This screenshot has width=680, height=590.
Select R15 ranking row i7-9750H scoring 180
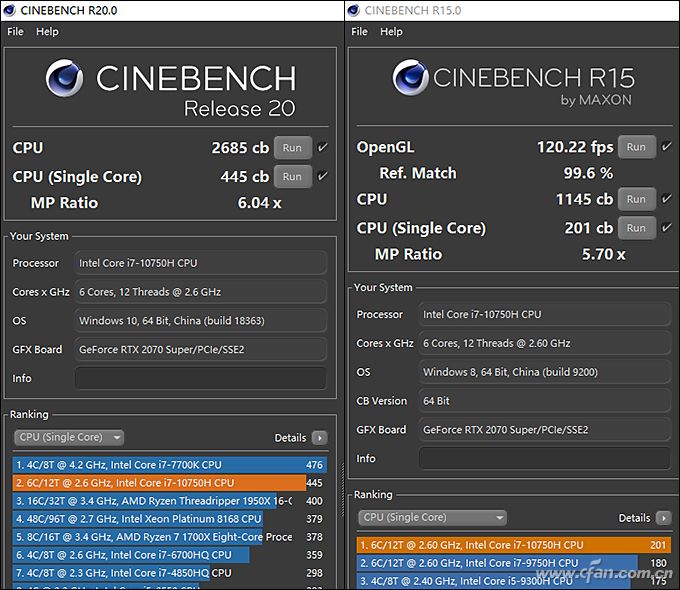tap(513, 563)
